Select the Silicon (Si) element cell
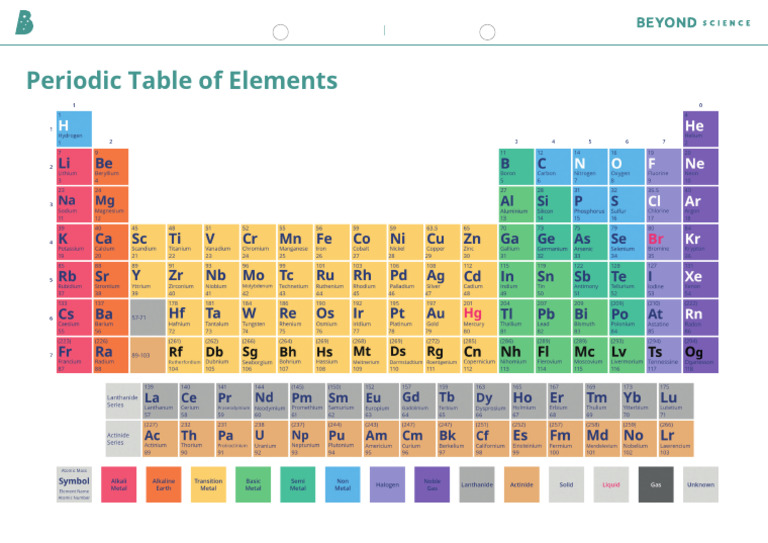 (x=553, y=204)
